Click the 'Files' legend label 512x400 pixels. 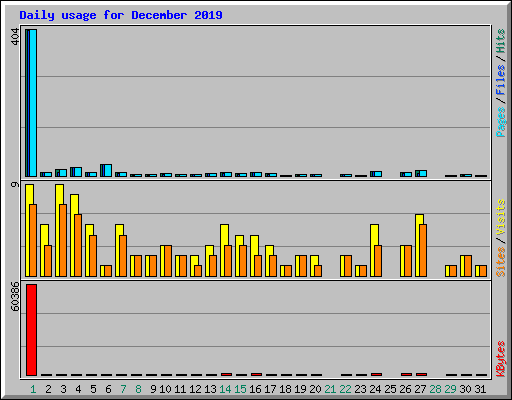point(500,79)
